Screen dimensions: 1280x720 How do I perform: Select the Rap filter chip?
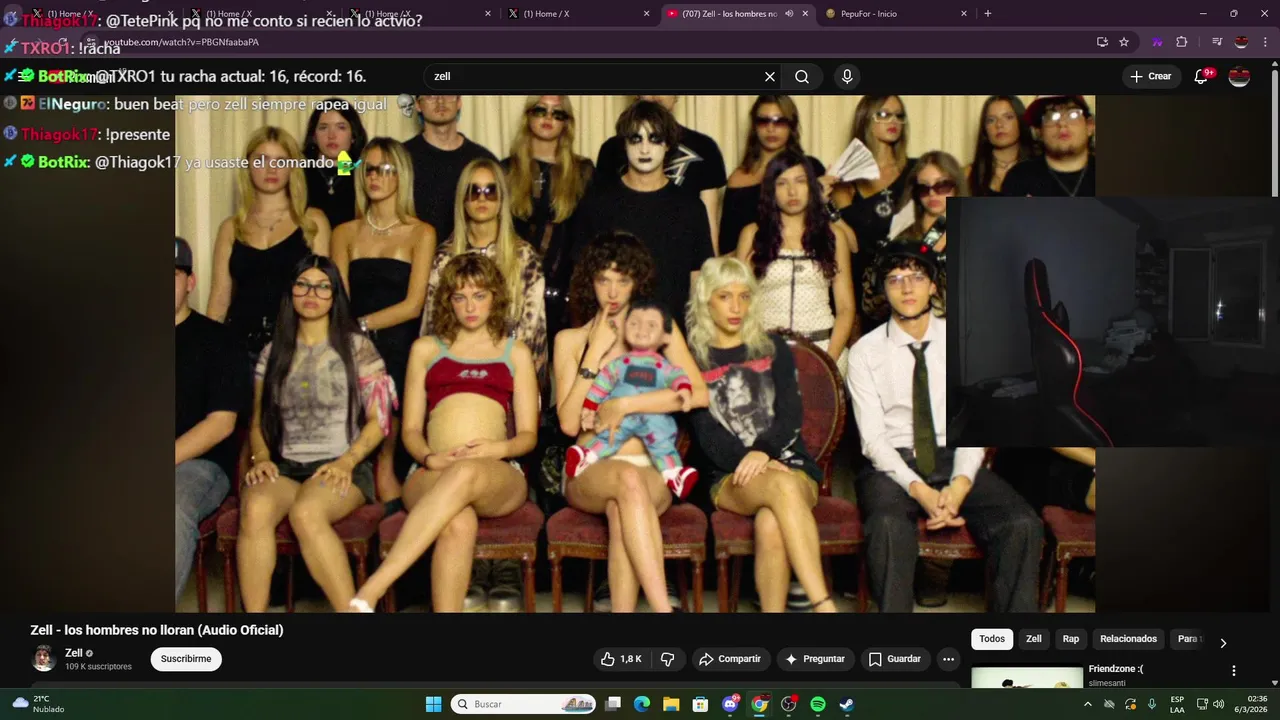tap(1071, 639)
